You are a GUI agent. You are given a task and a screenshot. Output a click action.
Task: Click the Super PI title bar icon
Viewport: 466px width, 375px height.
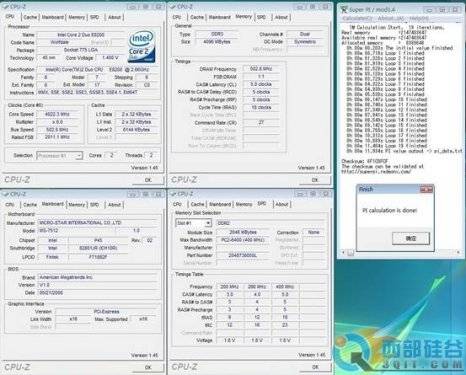click(x=344, y=9)
